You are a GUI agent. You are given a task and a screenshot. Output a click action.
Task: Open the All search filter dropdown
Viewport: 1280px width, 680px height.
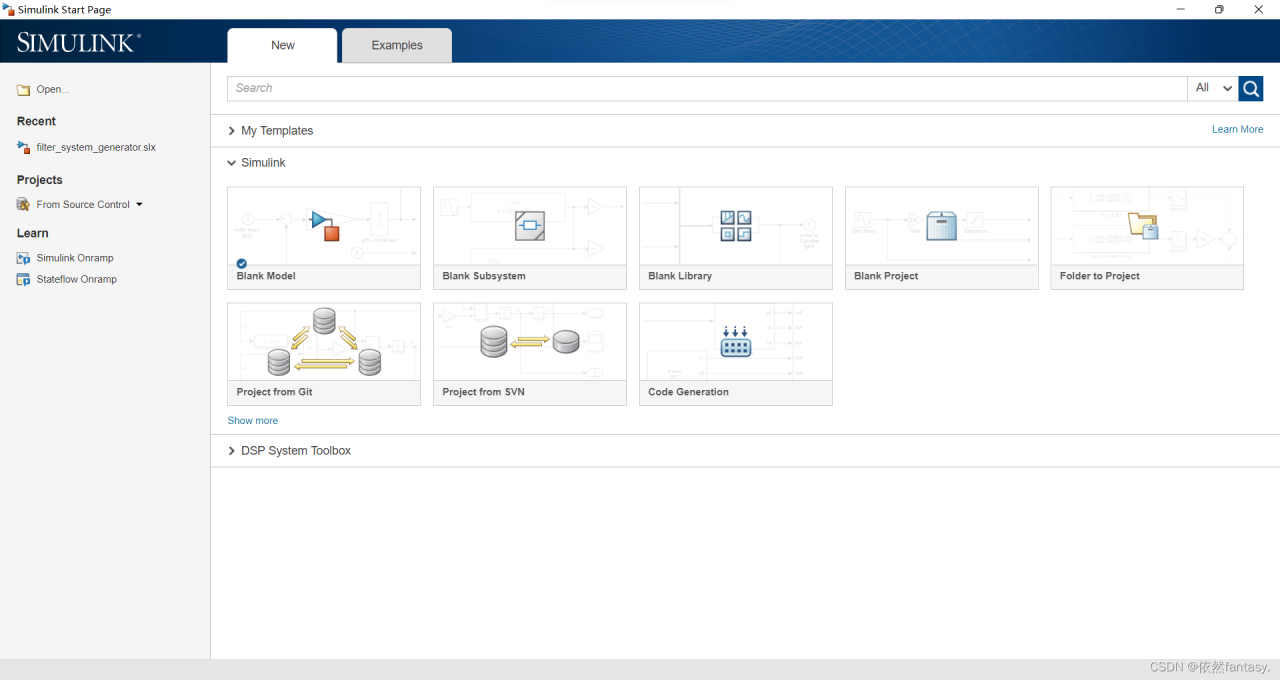[x=1213, y=89]
